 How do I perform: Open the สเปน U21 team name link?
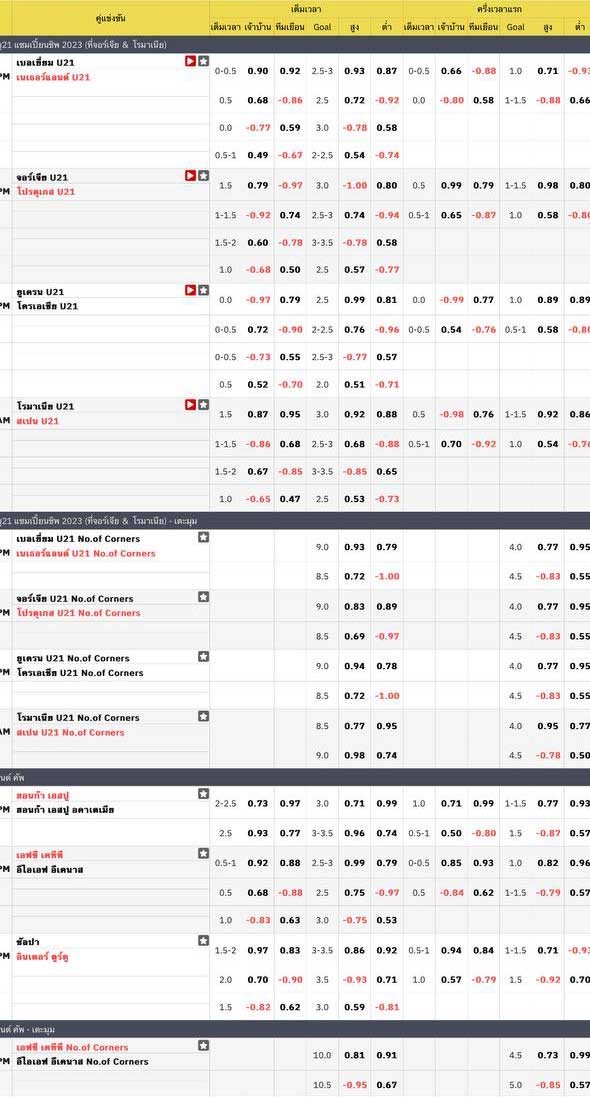click(x=38, y=421)
